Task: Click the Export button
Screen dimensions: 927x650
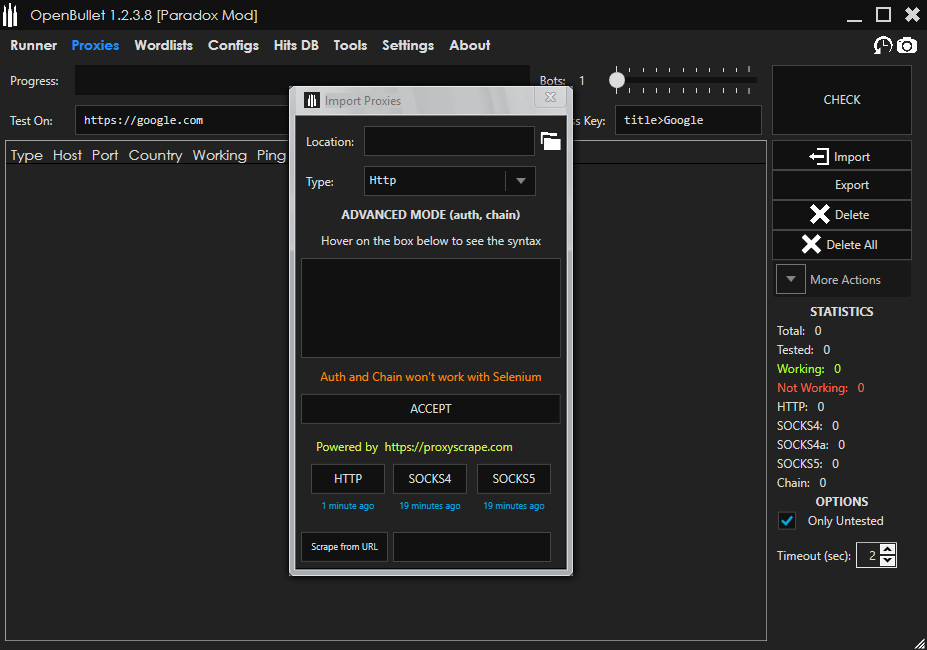Action: tap(841, 185)
